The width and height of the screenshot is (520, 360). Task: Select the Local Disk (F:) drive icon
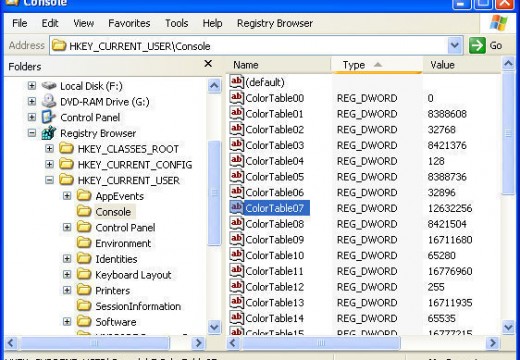(49, 86)
